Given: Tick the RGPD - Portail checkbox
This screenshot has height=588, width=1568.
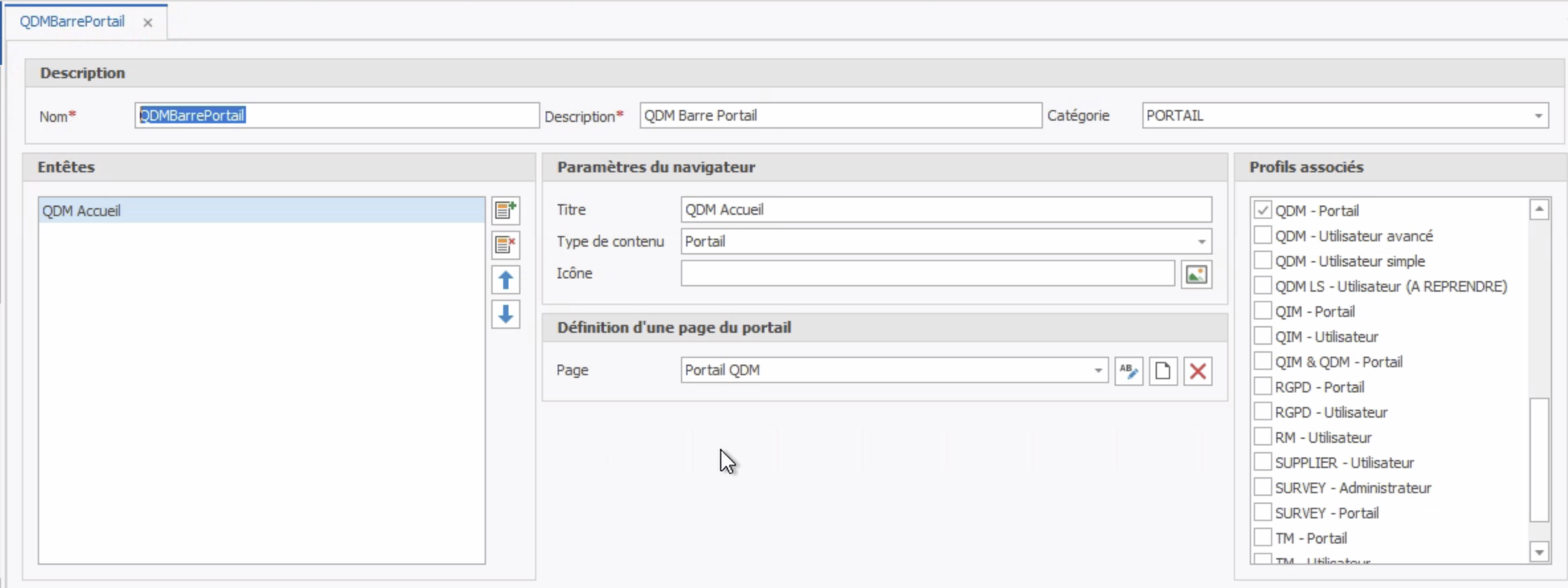Looking at the screenshot, I should click(x=1262, y=386).
